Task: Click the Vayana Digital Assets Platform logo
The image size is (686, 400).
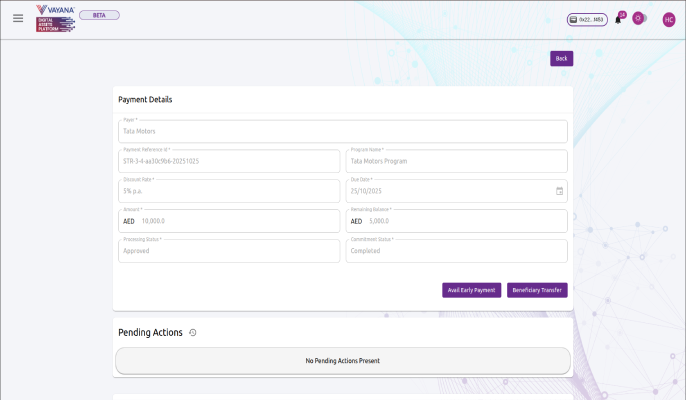Action: pyautogui.click(x=55, y=18)
